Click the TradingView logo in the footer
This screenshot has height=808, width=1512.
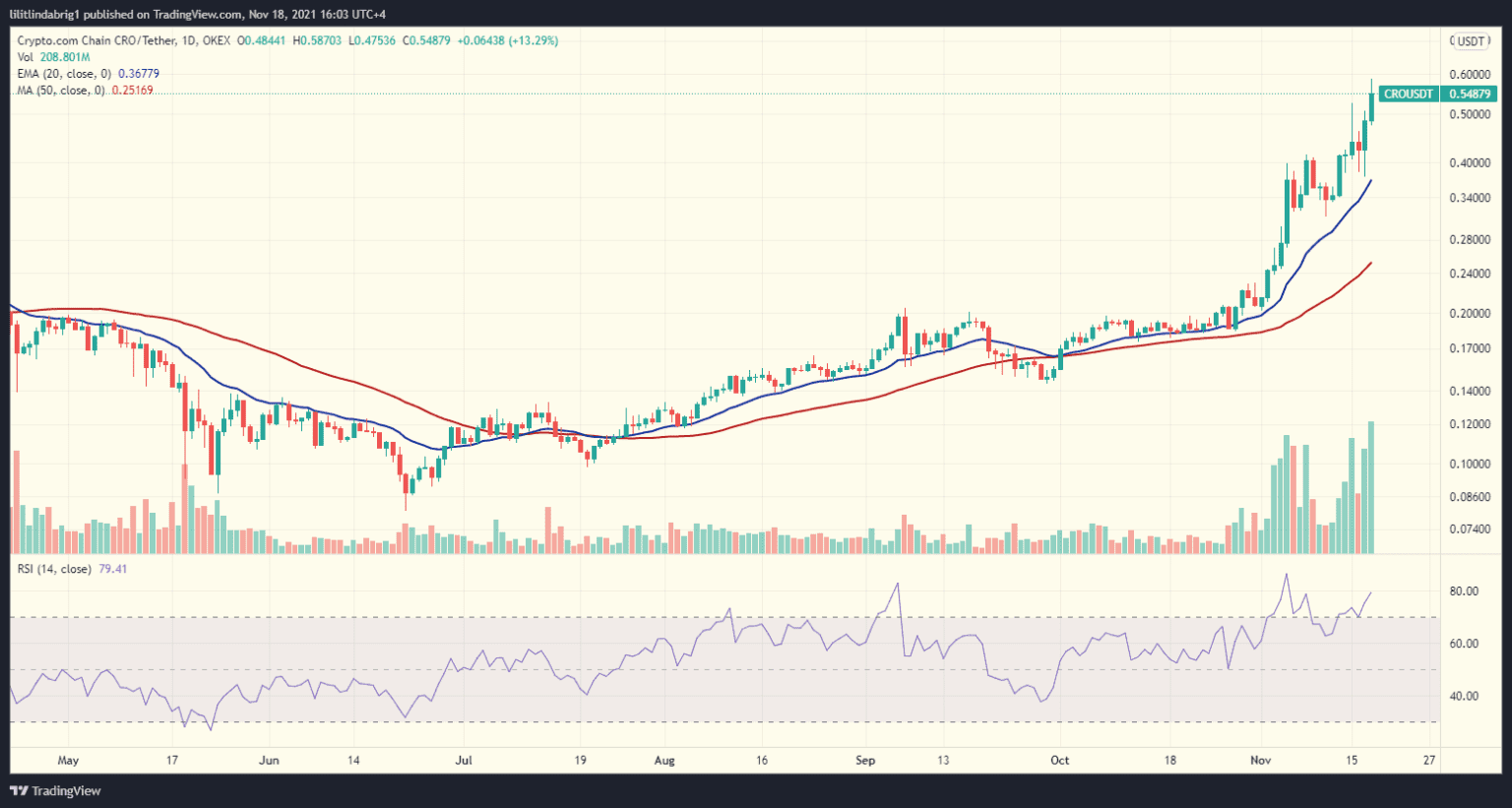(x=56, y=791)
